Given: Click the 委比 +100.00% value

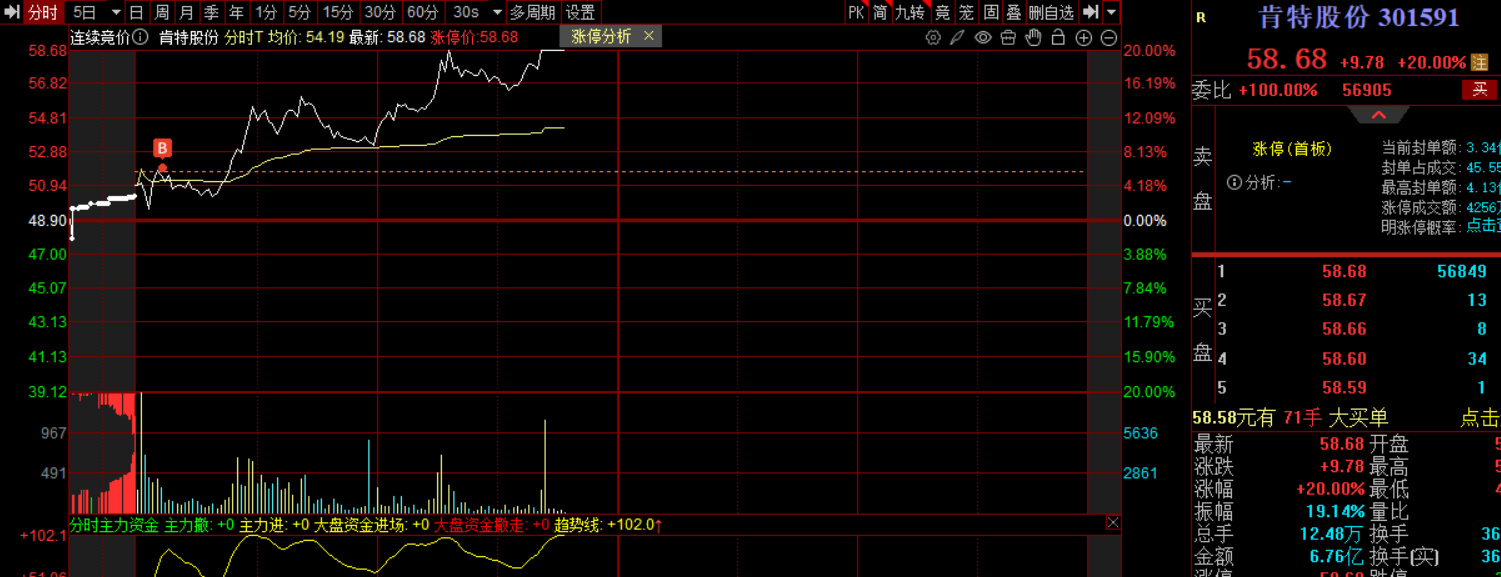Looking at the screenshot, I should click(x=1278, y=90).
